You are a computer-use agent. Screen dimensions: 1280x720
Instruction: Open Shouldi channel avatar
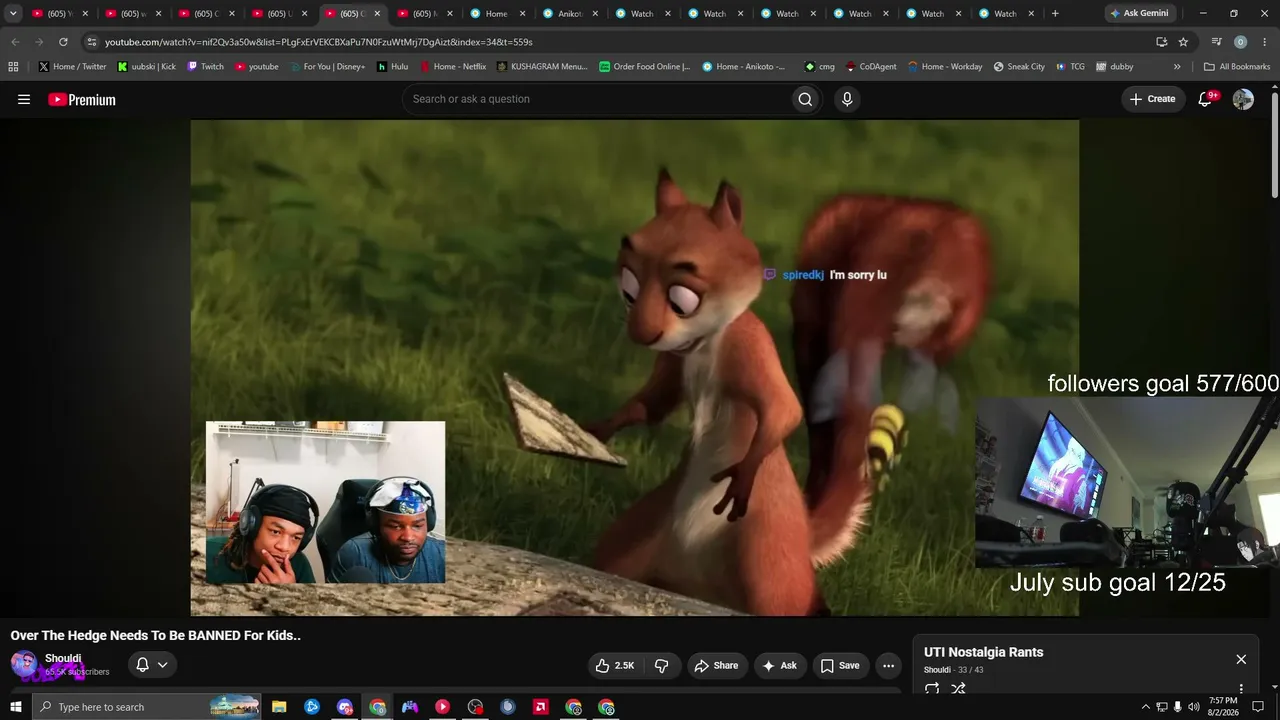click(24, 664)
